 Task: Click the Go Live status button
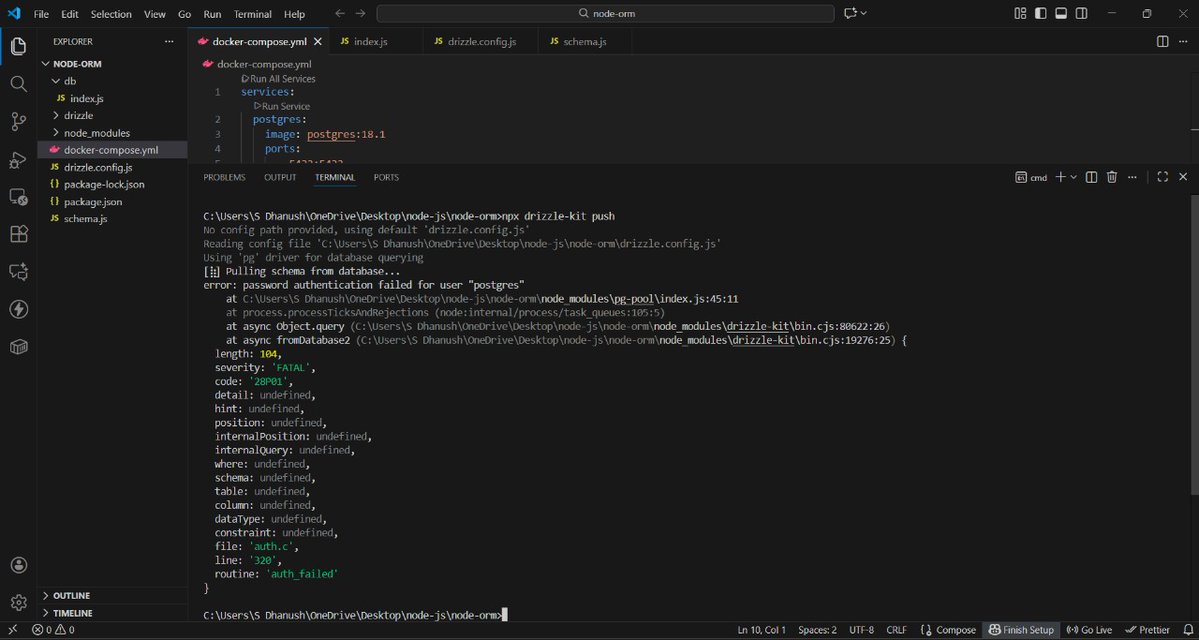click(1089, 630)
